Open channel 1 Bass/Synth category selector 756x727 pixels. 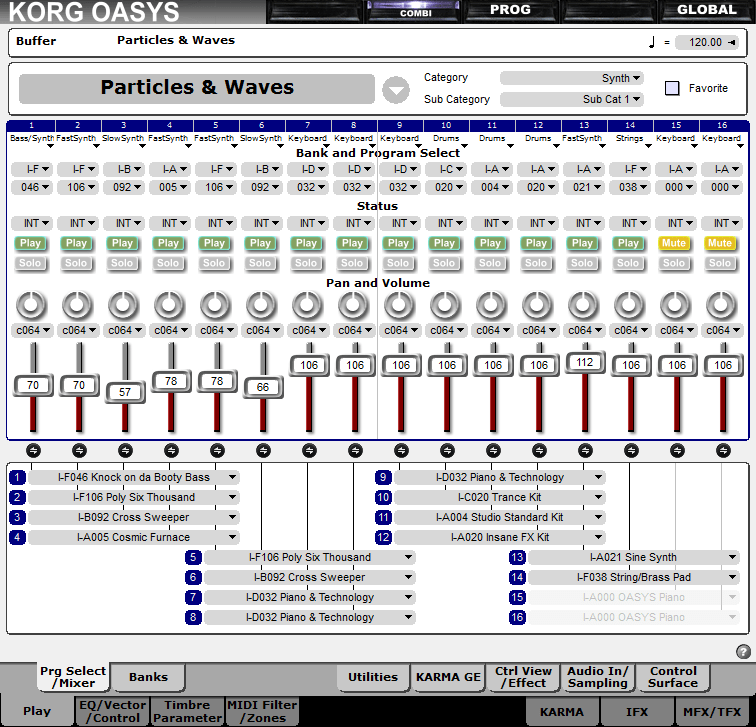31,139
